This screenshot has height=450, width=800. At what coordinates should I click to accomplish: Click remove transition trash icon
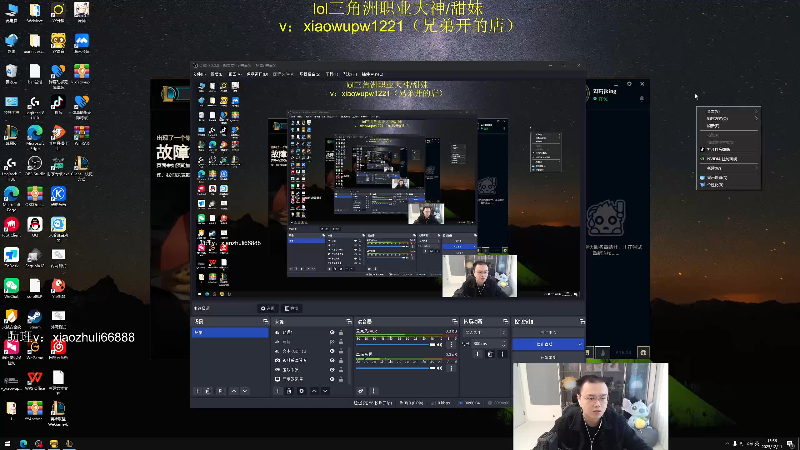click(x=490, y=354)
